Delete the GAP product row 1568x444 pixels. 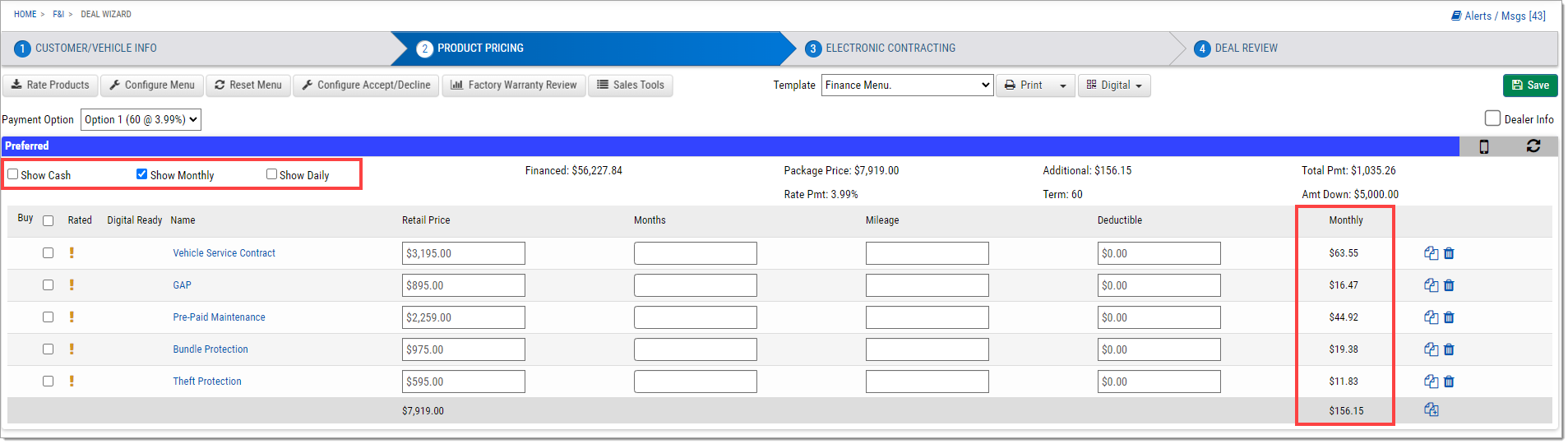click(x=1449, y=285)
